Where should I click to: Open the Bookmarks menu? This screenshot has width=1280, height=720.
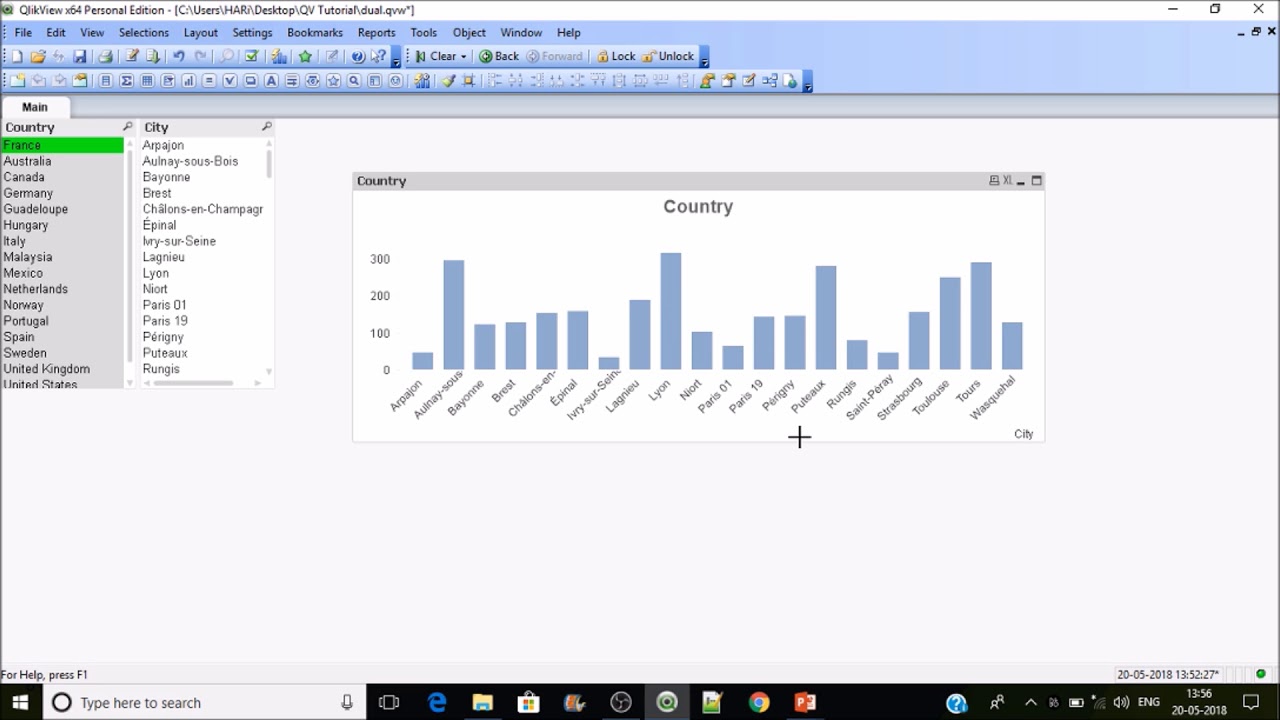pyautogui.click(x=315, y=32)
